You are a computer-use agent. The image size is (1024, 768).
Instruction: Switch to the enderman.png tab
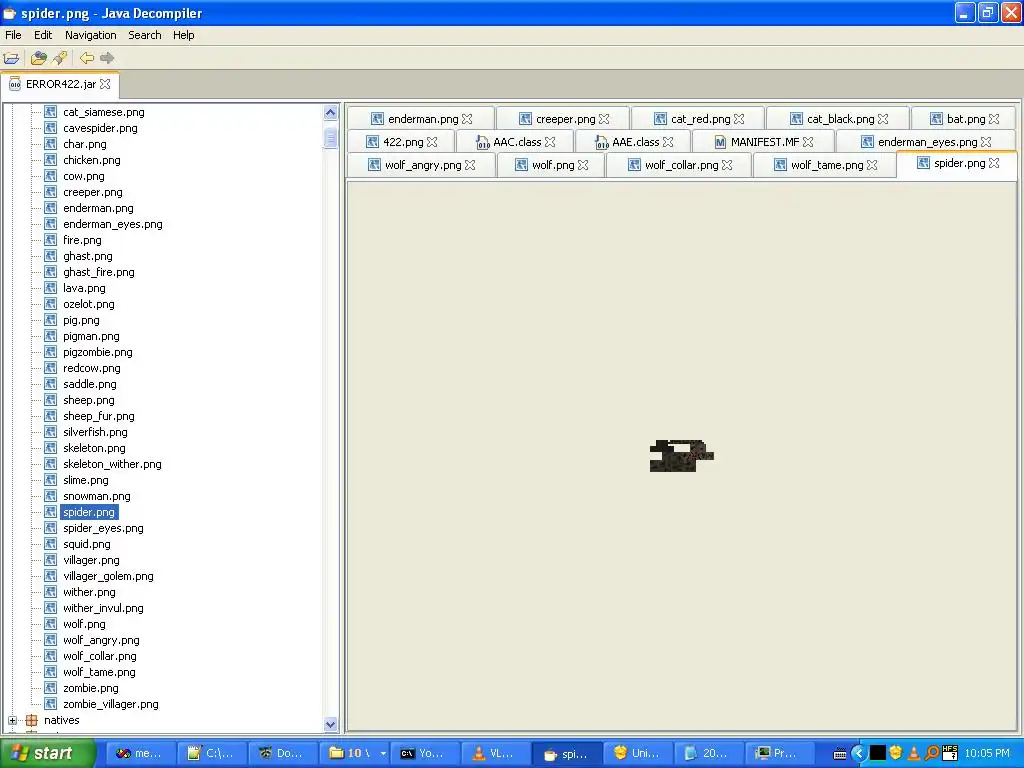(422, 119)
